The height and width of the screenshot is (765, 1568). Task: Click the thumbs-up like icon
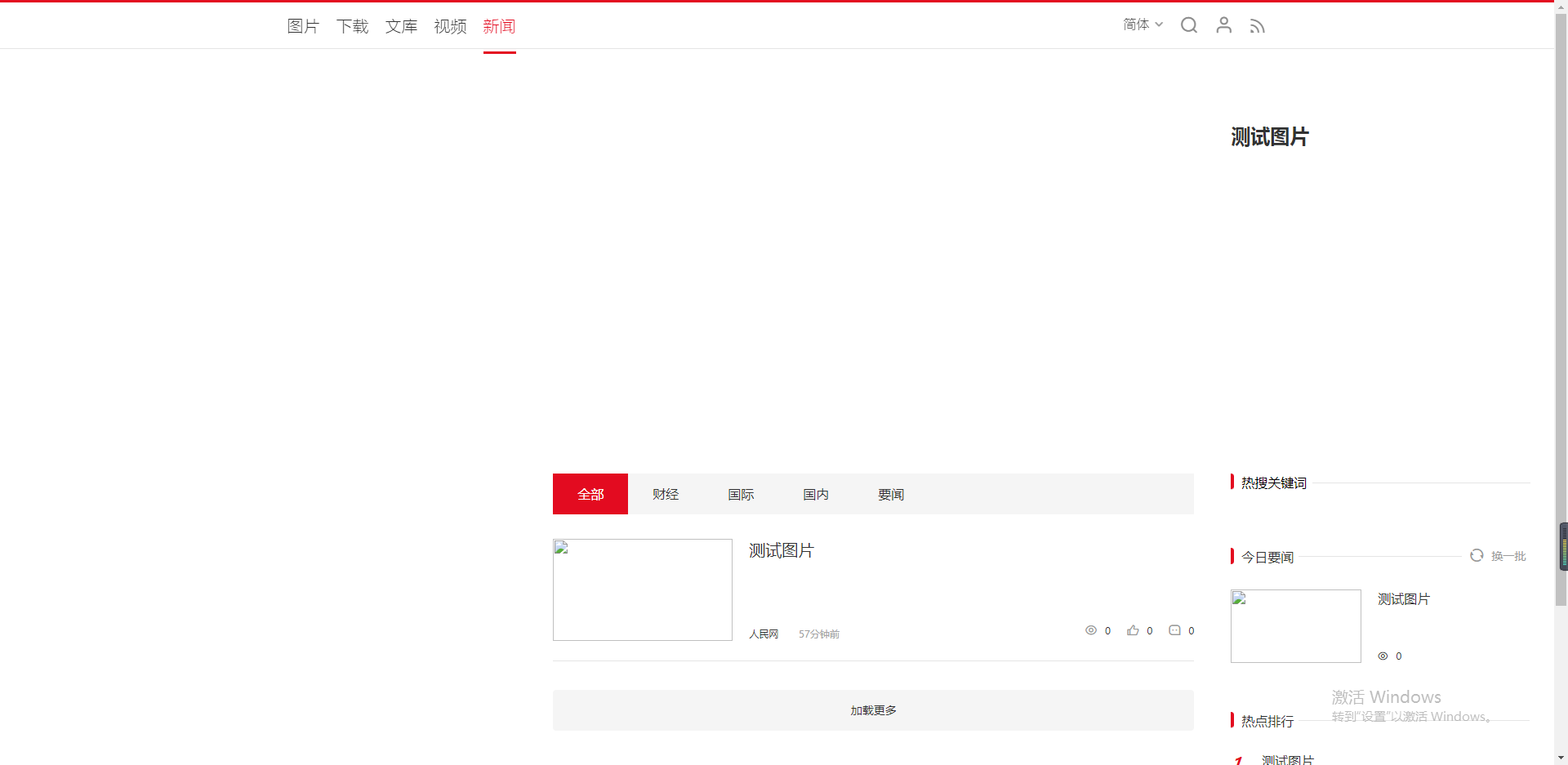[x=1133, y=630]
